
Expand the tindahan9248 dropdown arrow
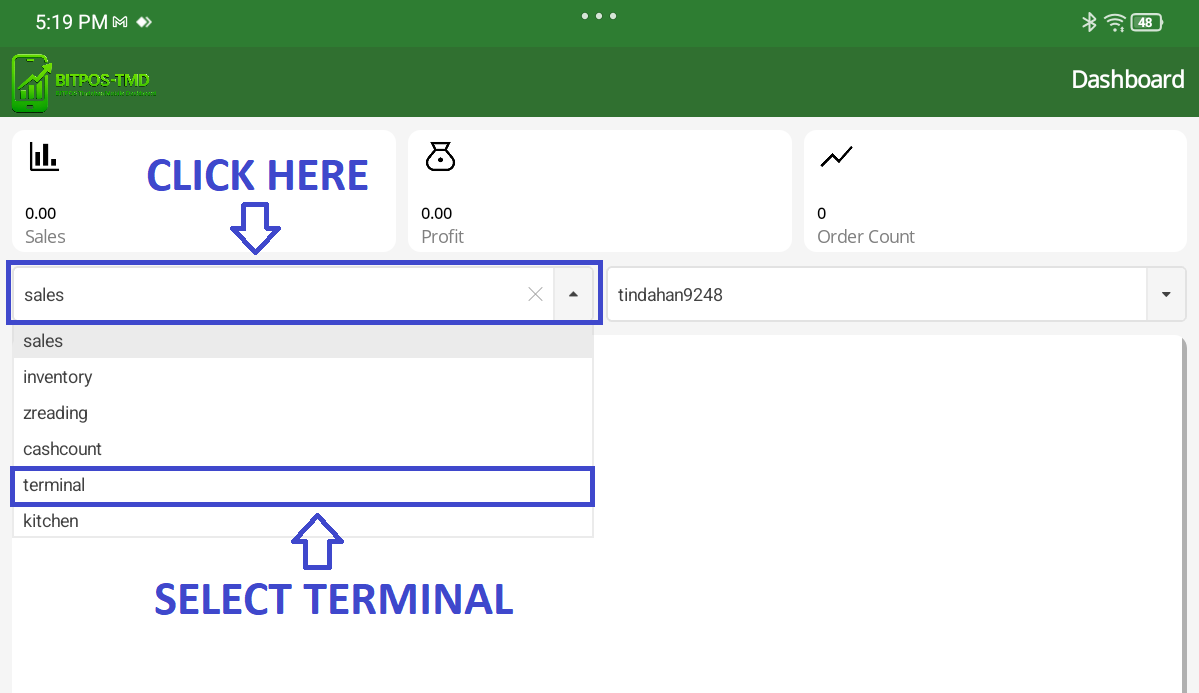click(x=1166, y=294)
